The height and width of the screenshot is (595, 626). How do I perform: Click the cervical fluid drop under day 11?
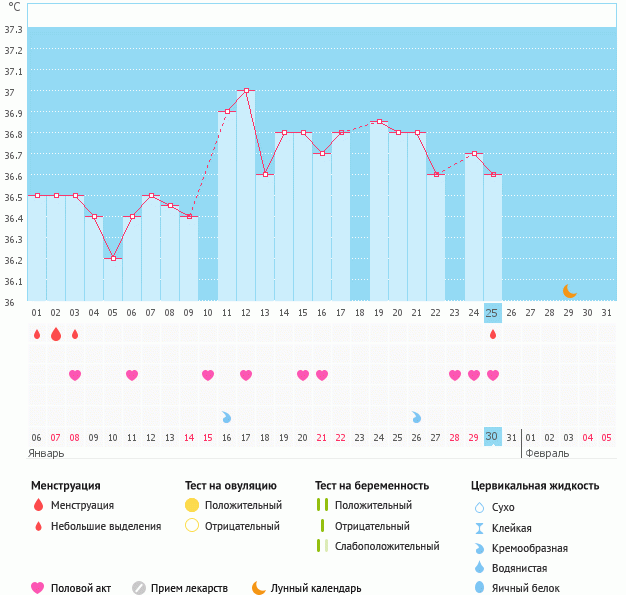coord(226,416)
